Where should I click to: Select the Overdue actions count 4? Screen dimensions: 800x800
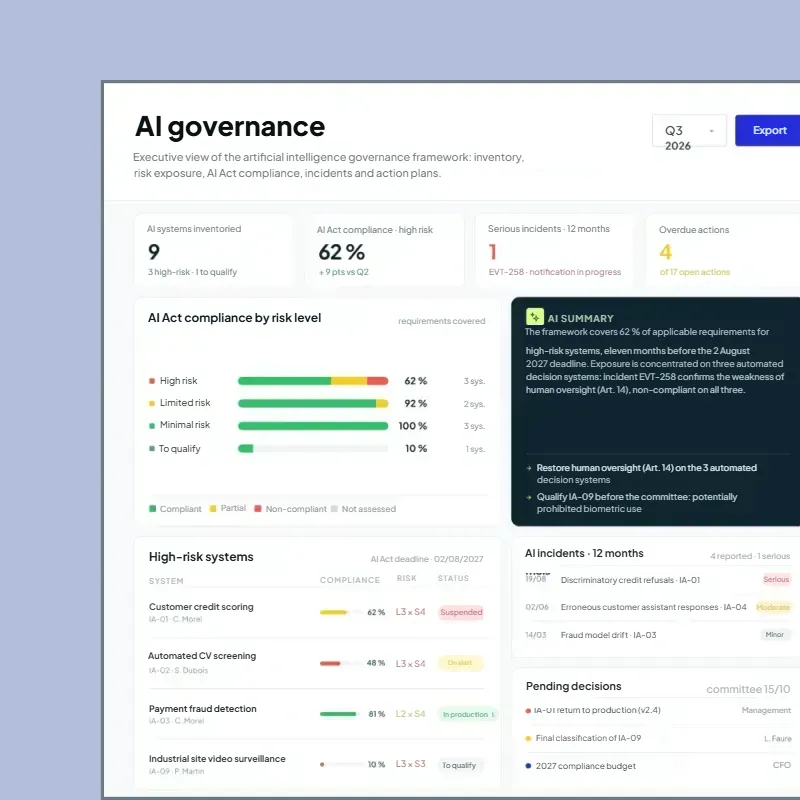click(x=665, y=252)
